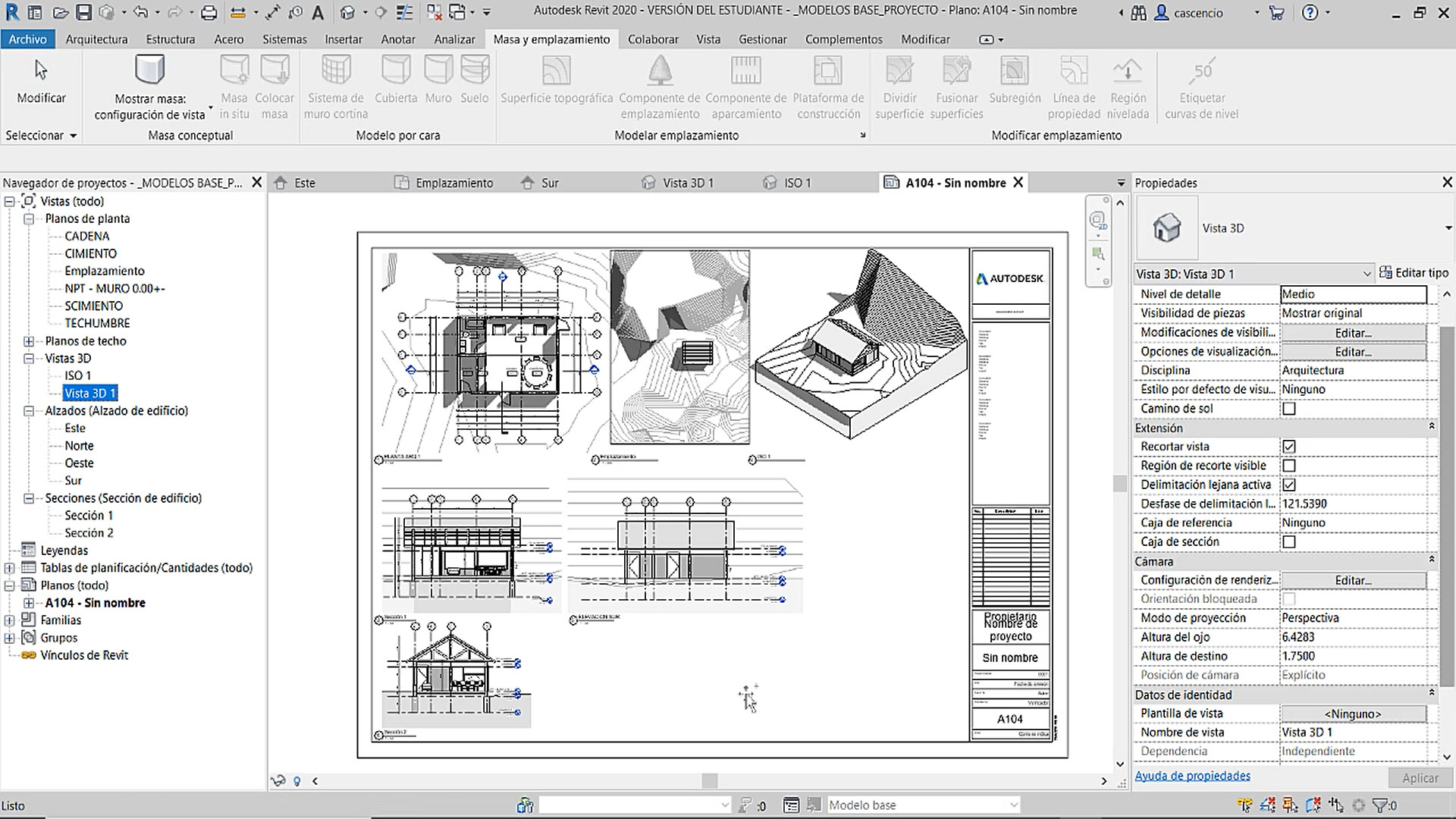Open the shopping cart icon in title bar
1456x819 pixels.
click(1276, 12)
